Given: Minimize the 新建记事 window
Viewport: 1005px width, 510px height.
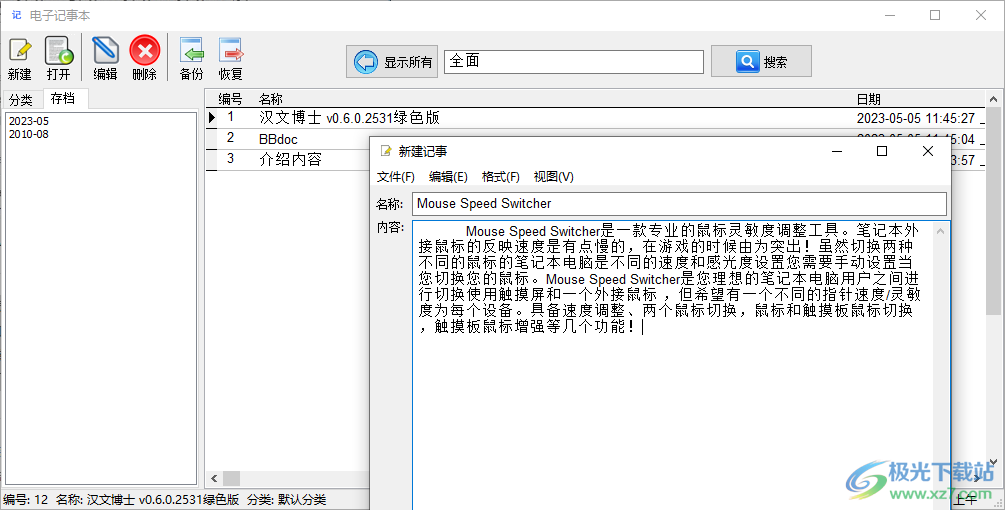Looking at the screenshot, I should tap(837, 151).
